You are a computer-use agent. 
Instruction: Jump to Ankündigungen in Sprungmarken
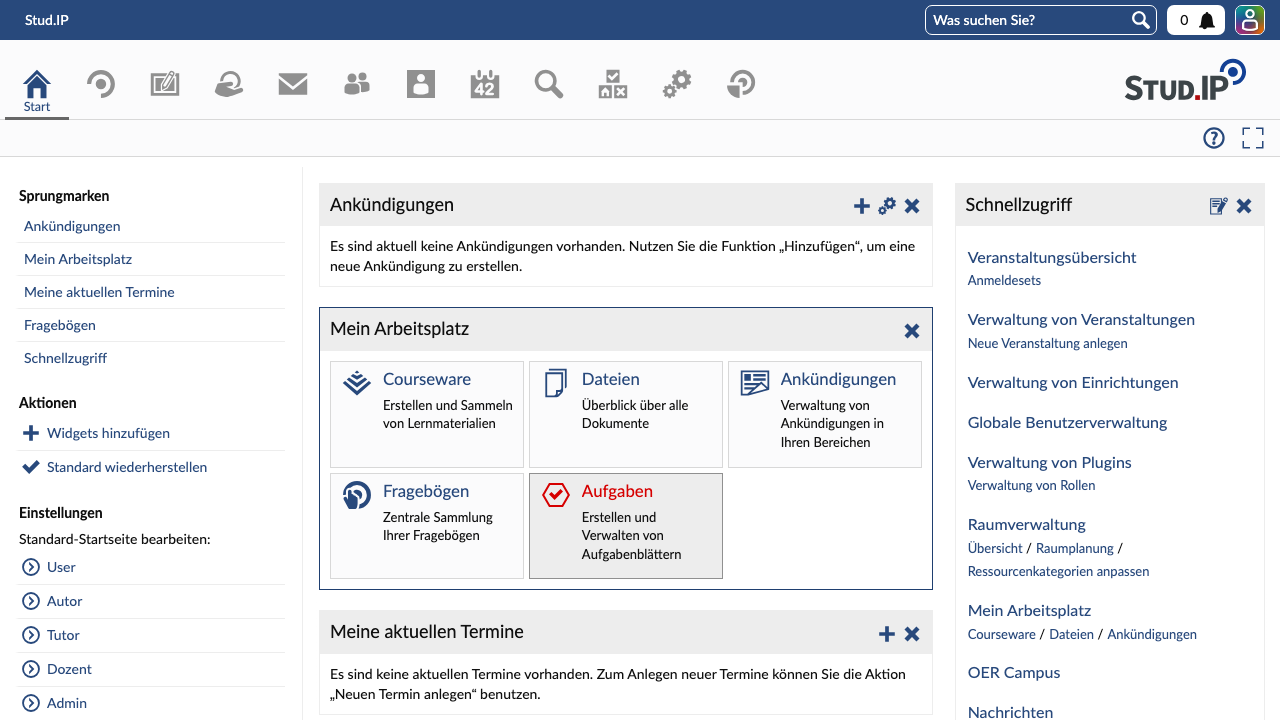tap(72, 226)
